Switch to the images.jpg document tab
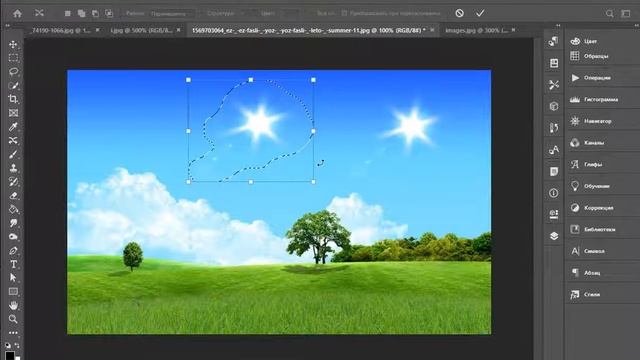This screenshot has width=640, height=360. coord(476,30)
